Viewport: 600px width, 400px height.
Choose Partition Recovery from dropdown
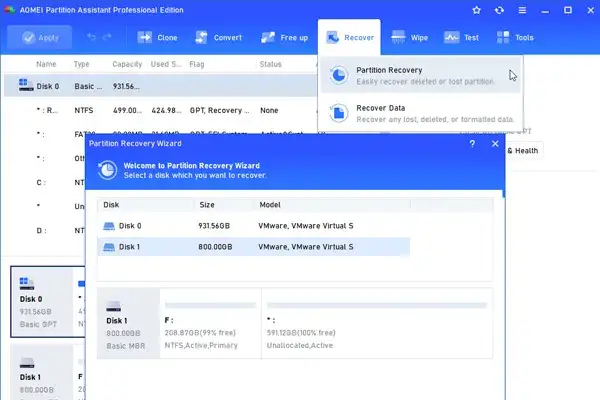(x=421, y=75)
